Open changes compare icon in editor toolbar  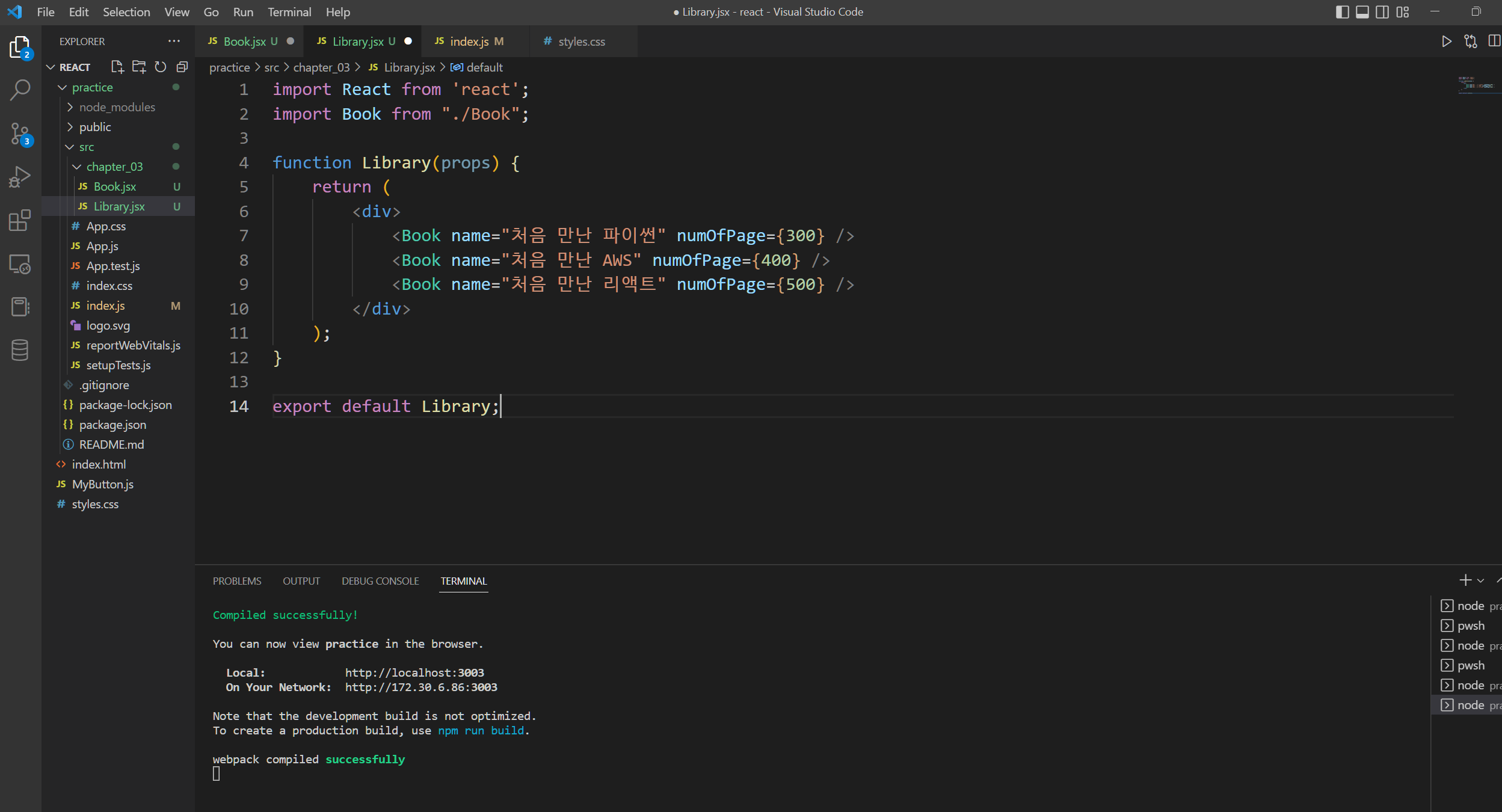pyautogui.click(x=1471, y=41)
